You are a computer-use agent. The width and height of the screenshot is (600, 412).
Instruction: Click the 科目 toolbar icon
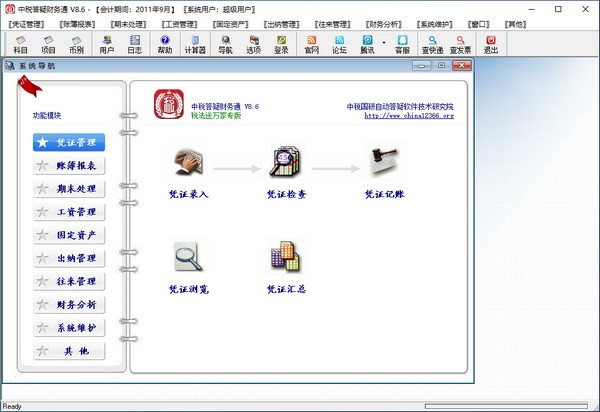(20, 43)
